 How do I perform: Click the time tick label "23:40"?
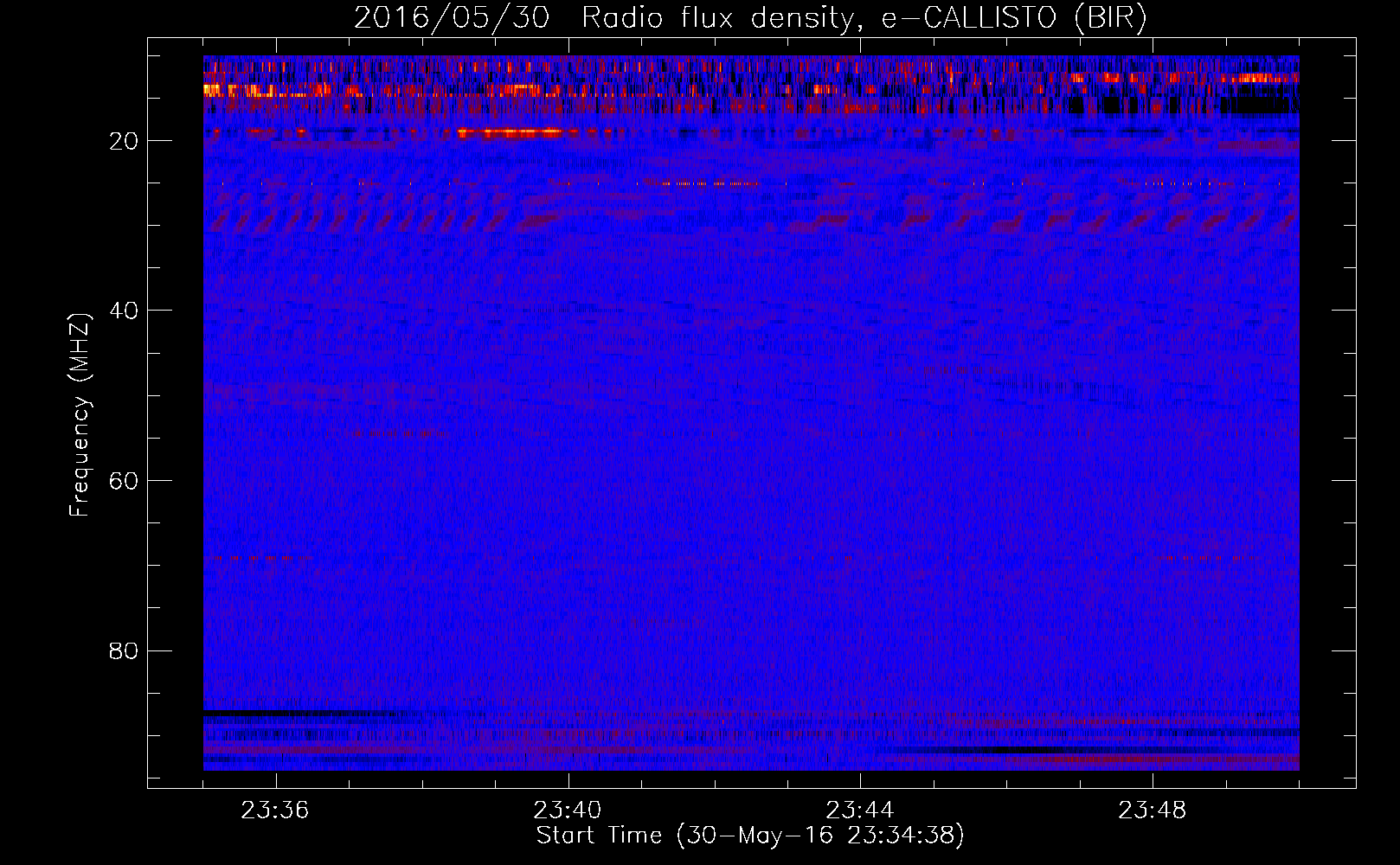pos(568,811)
